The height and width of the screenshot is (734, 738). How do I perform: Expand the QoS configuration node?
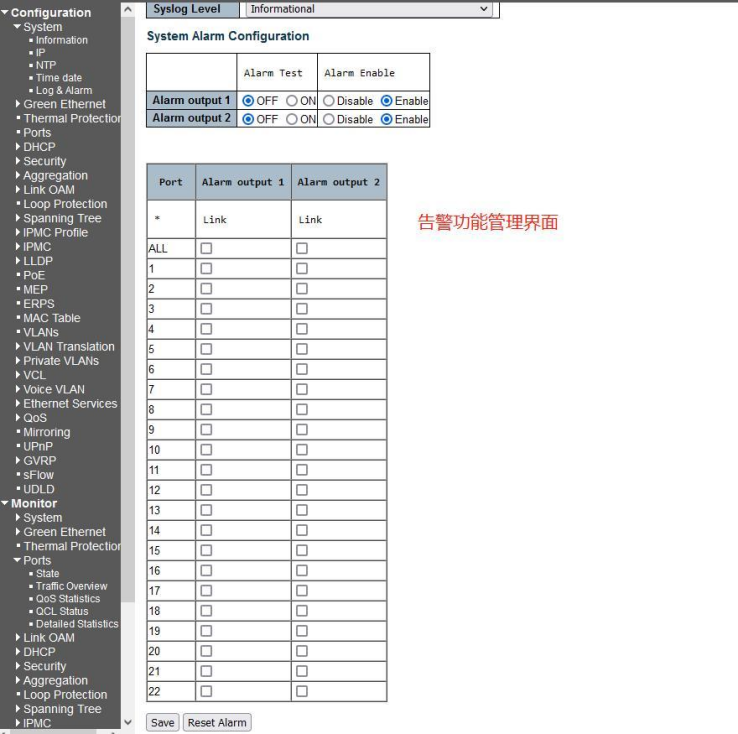coord(35,418)
